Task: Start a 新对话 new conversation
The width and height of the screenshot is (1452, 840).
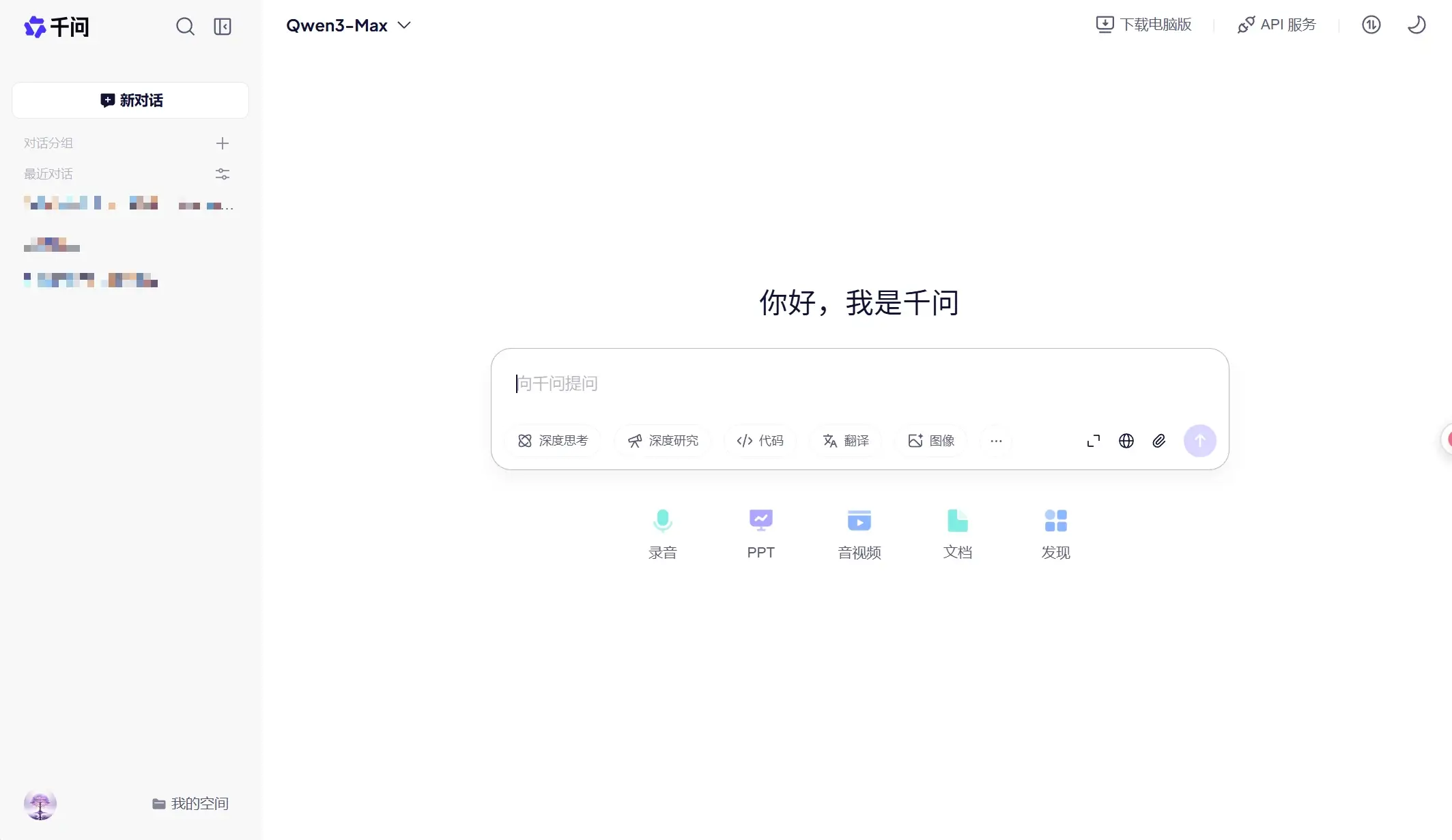Action: click(x=130, y=100)
